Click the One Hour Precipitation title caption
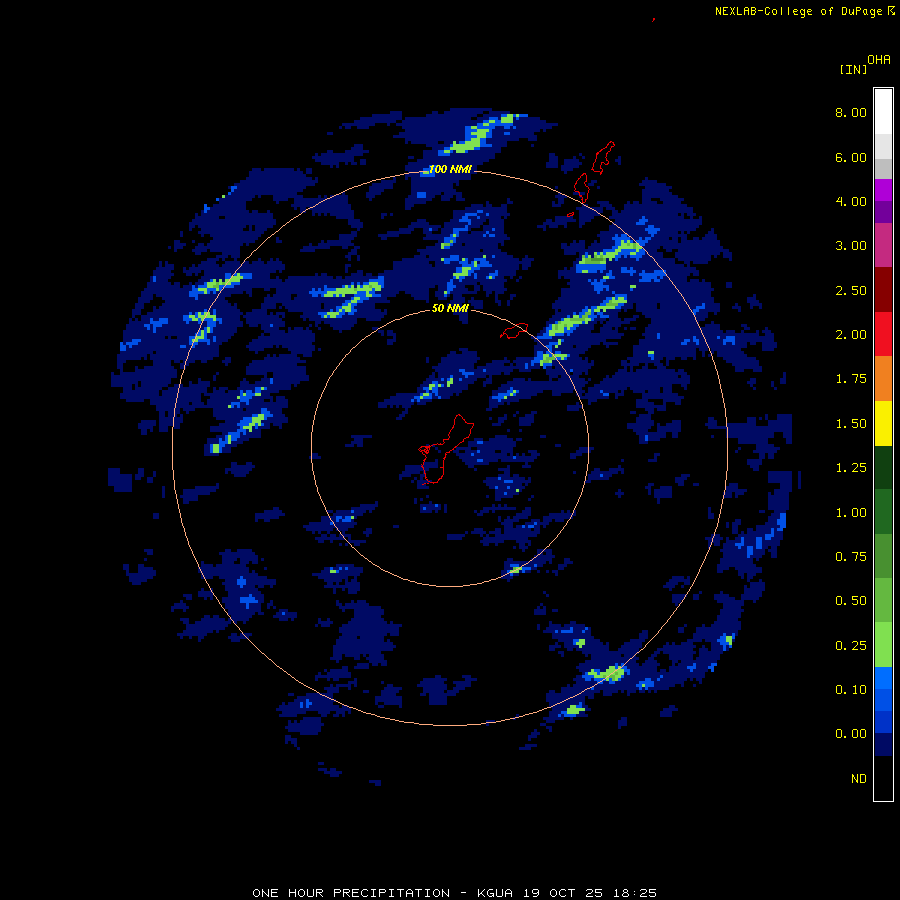This screenshot has width=900, height=900. pos(454,893)
